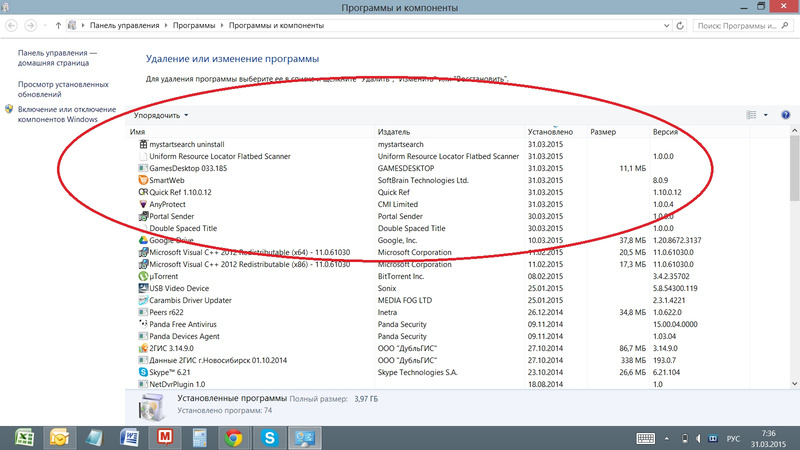The image size is (800, 450).
Task: Open the Skype taskbar icon
Action: pos(268,437)
